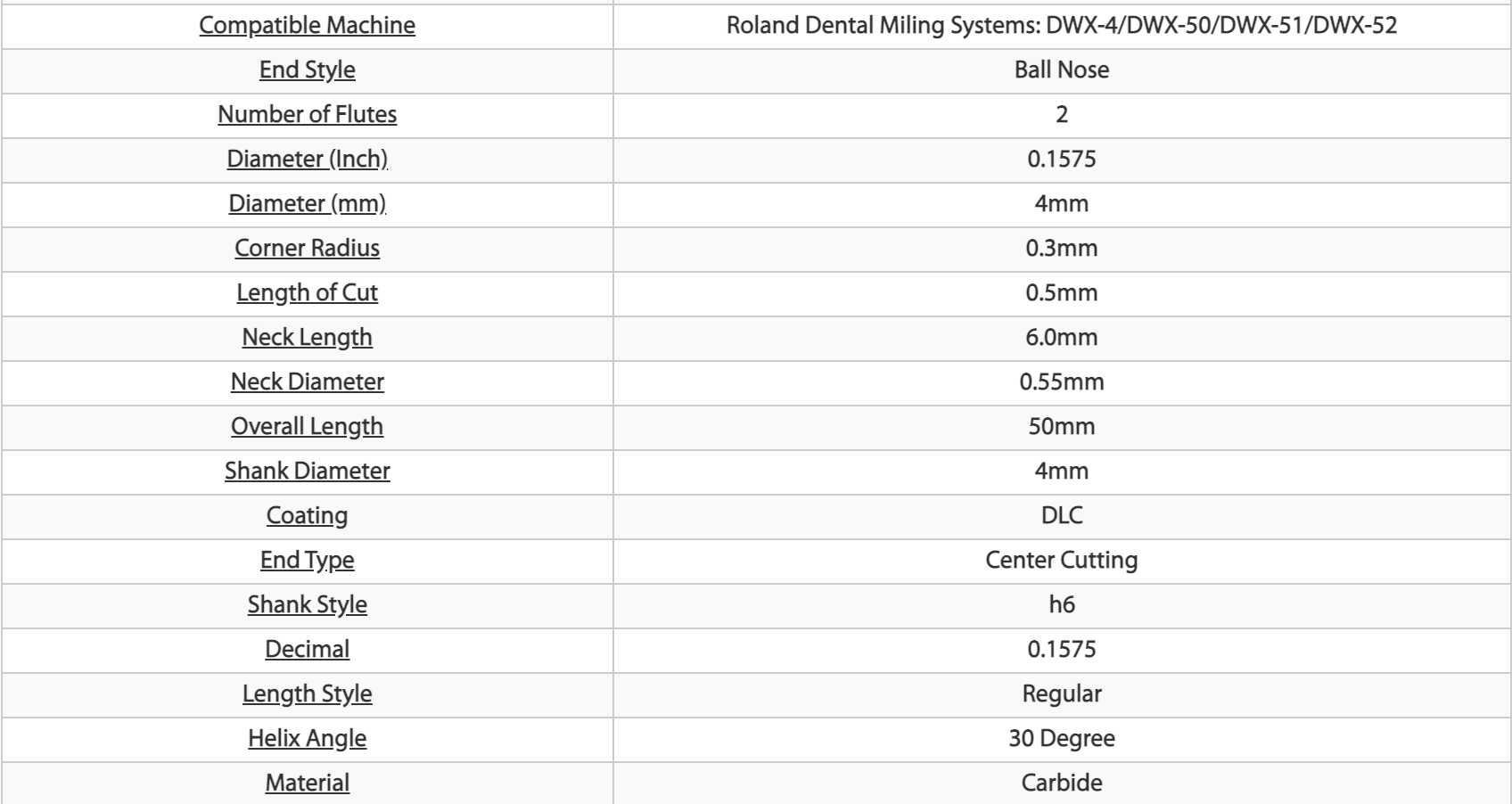Click the Neck Length link
This screenshot has height=804, width=1512.
coord(307,337)
